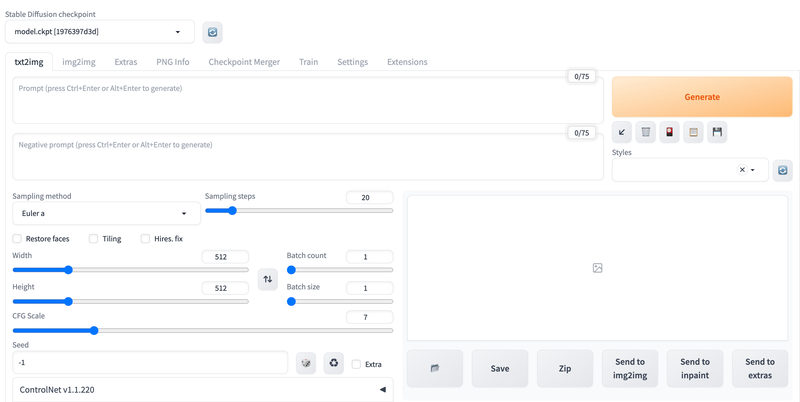The image size is (800, 402).
Task: Click the image placeholder icon in the output area
Action: [597, 268]
